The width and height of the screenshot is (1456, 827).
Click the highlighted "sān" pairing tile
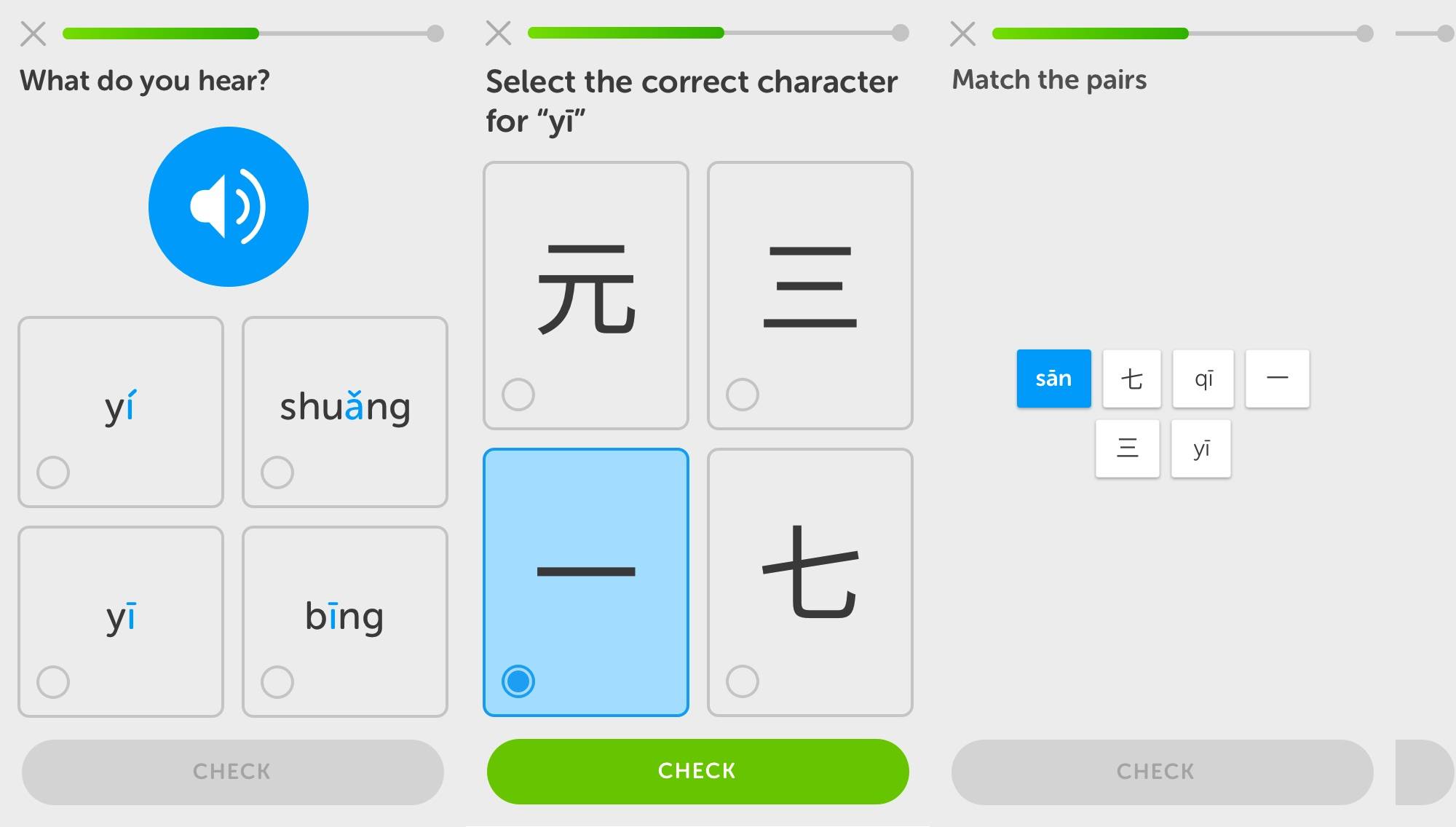click(x=1053, y=378)
